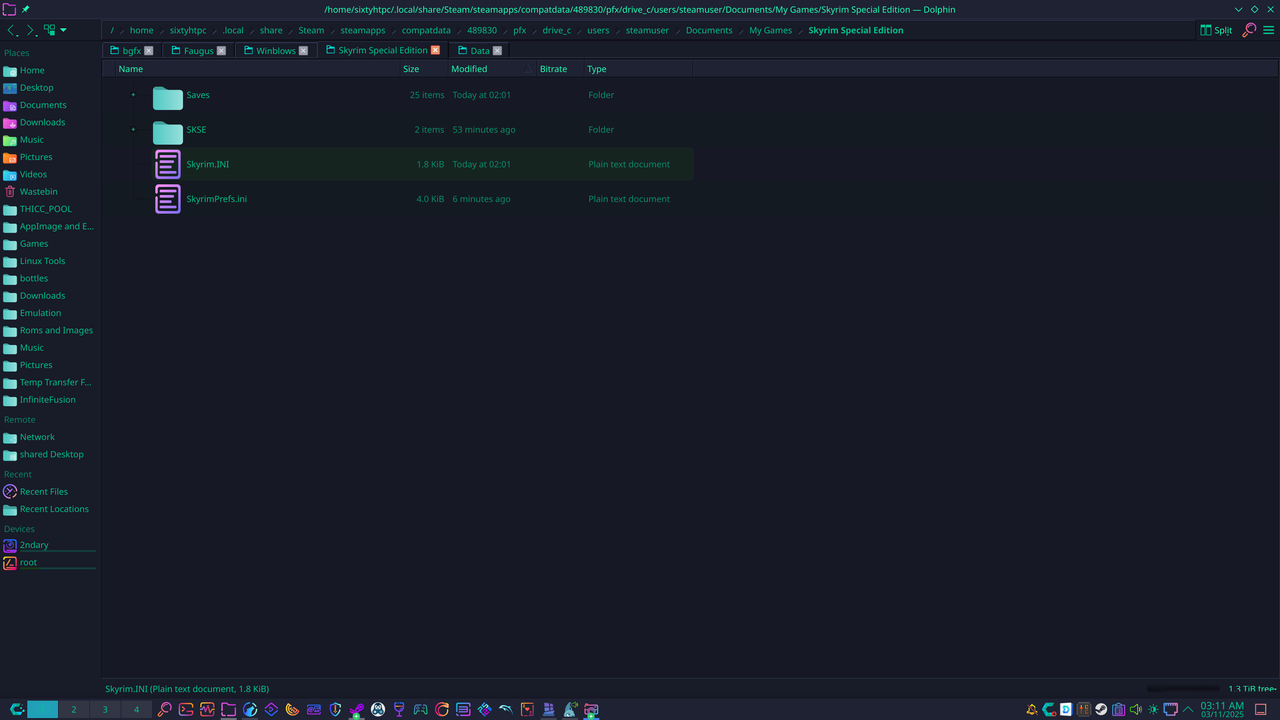Toggle Split view in Dolphin
This screenshot has width=1280, height=720.
pos(1215,30)
